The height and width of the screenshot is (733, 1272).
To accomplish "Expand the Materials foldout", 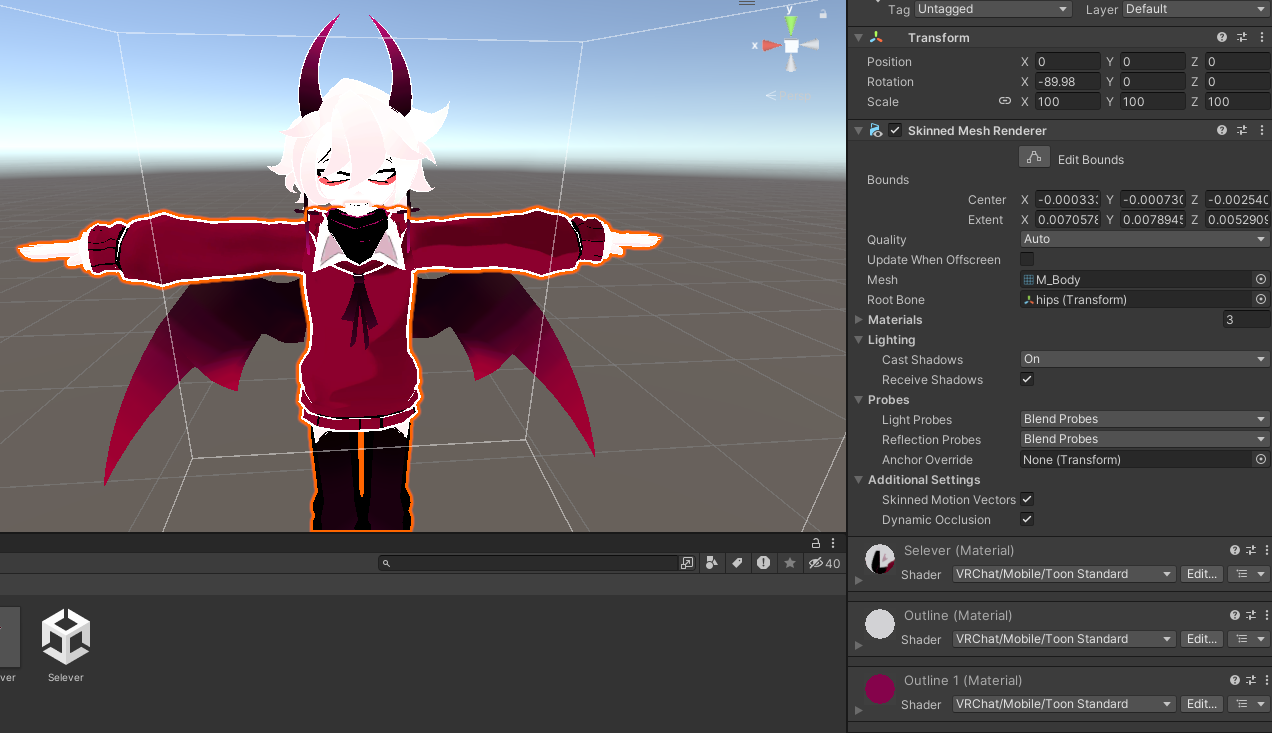I will 859,320.
